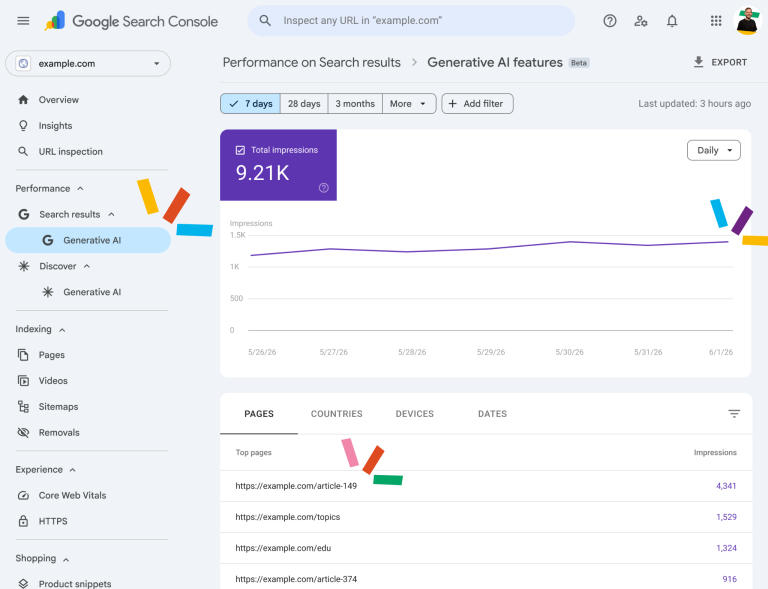This screenshot has height=589, width=768.
Task: Click the Product snippets layers icon
Action: tap(23, 584)
